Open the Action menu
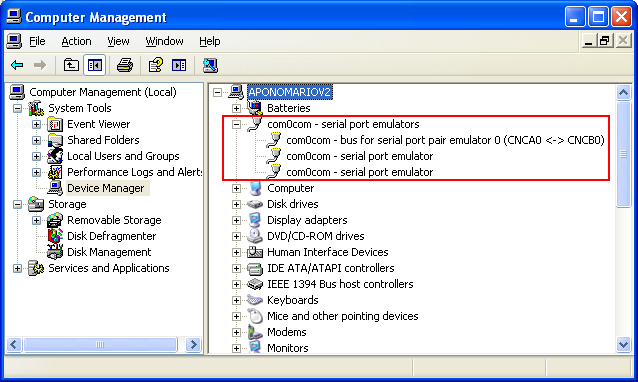 [x=76, y=41]
